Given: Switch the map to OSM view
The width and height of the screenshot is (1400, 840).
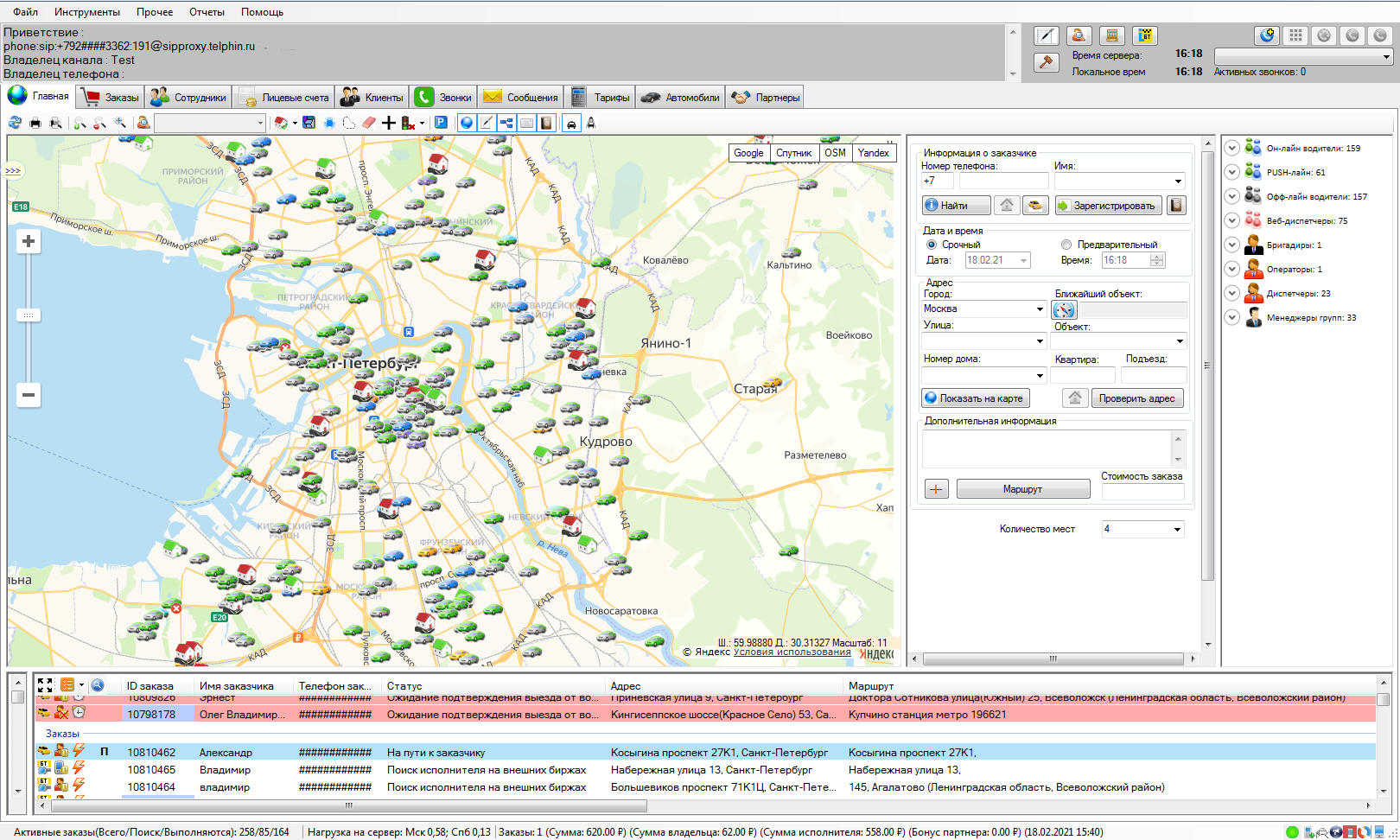Looking at the screenshot, I should click(835, 153).
